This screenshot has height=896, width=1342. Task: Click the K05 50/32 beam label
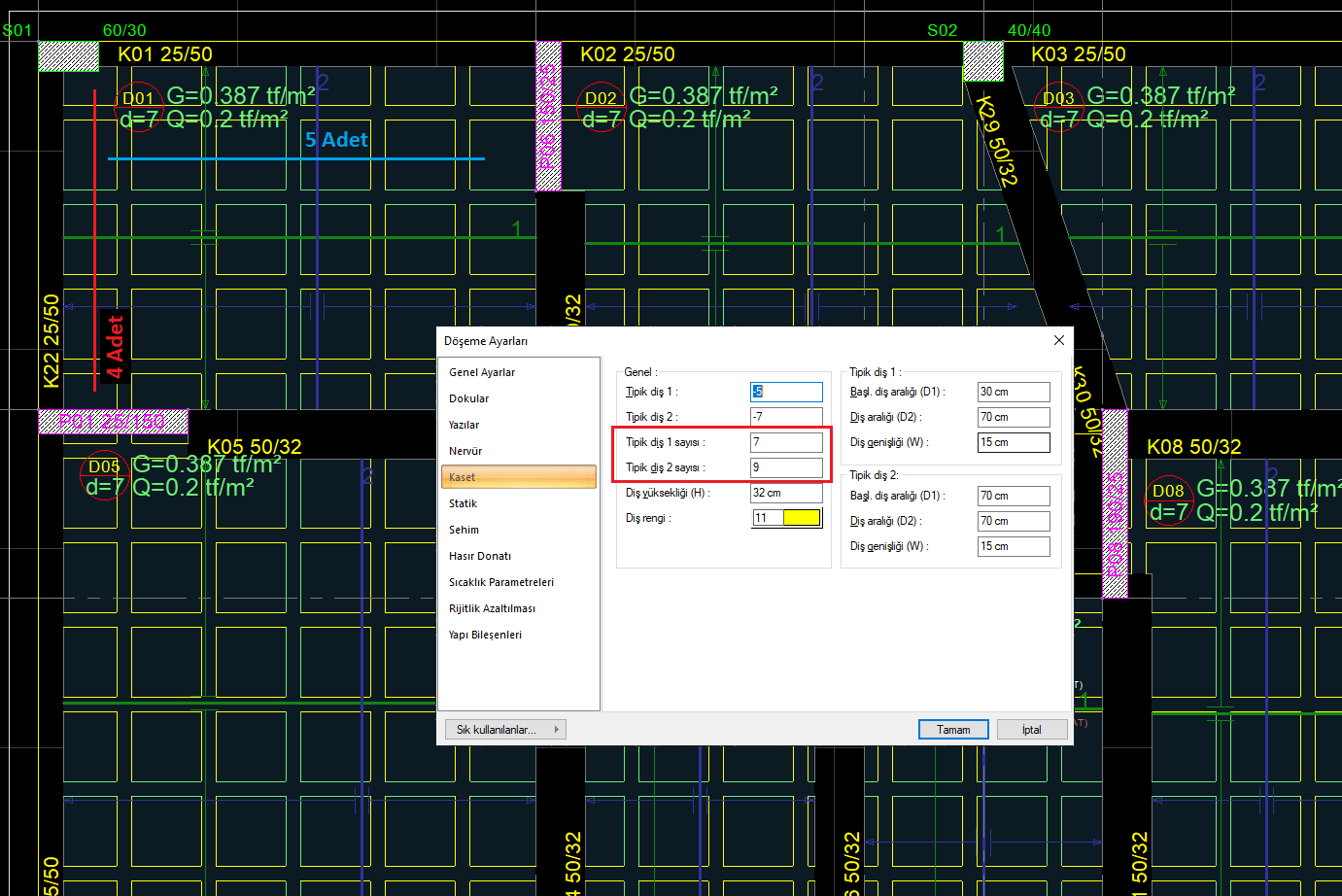coord(255,447)
